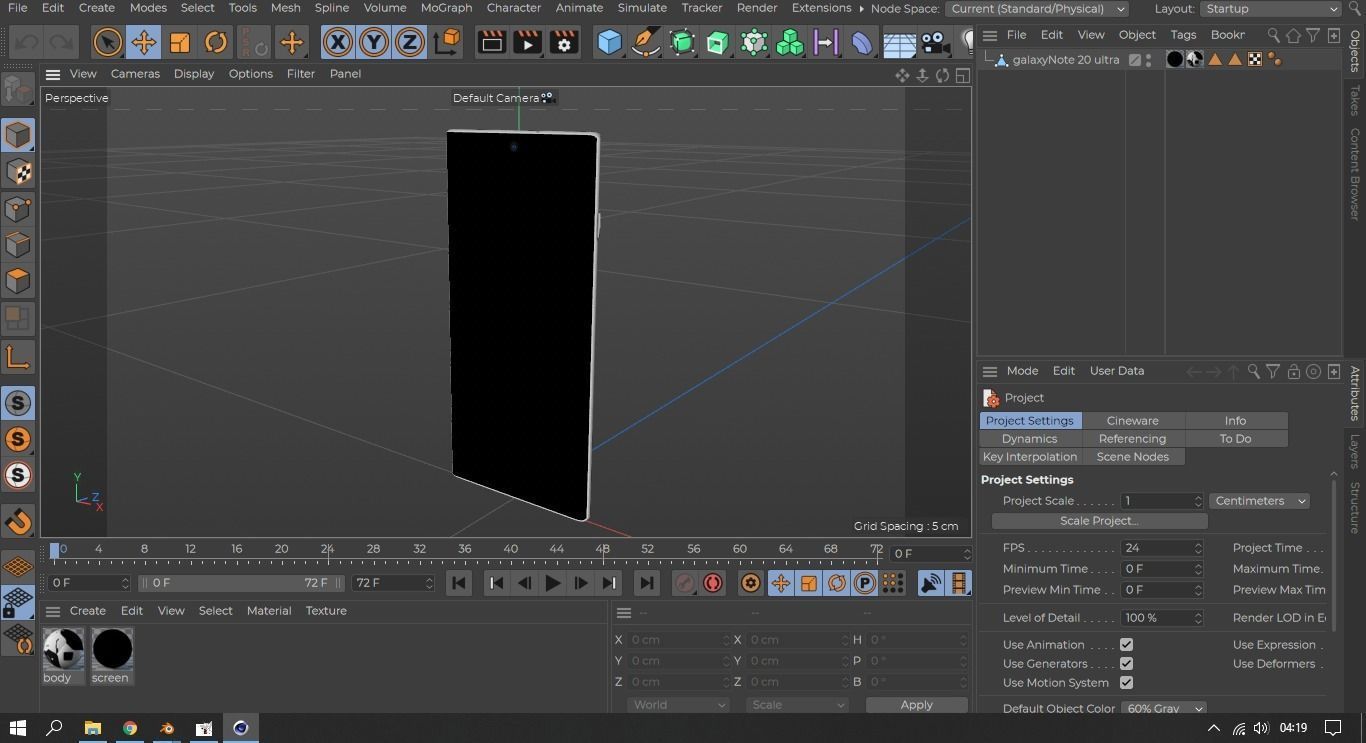The width and height of the screenshot is (1366, 743).
Task: Switch to the Cineware tab
Action: point(1132,421)
